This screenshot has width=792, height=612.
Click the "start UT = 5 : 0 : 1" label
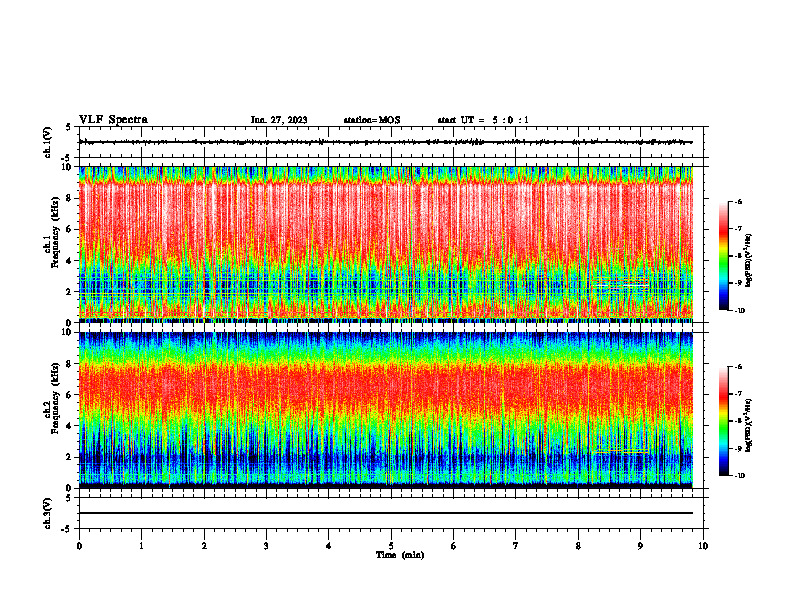click(x=483, y=120)
